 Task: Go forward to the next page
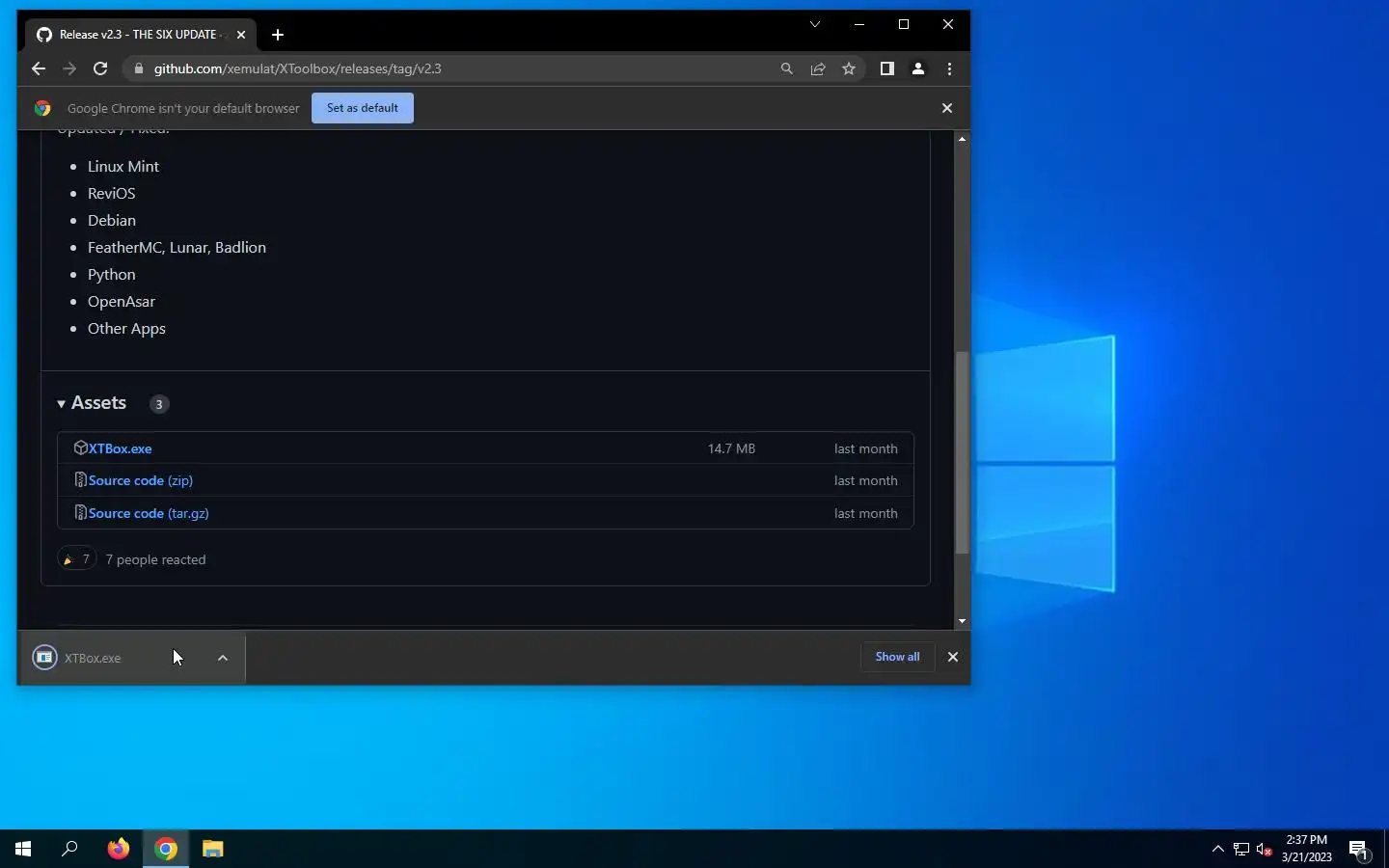coord(69,68)
